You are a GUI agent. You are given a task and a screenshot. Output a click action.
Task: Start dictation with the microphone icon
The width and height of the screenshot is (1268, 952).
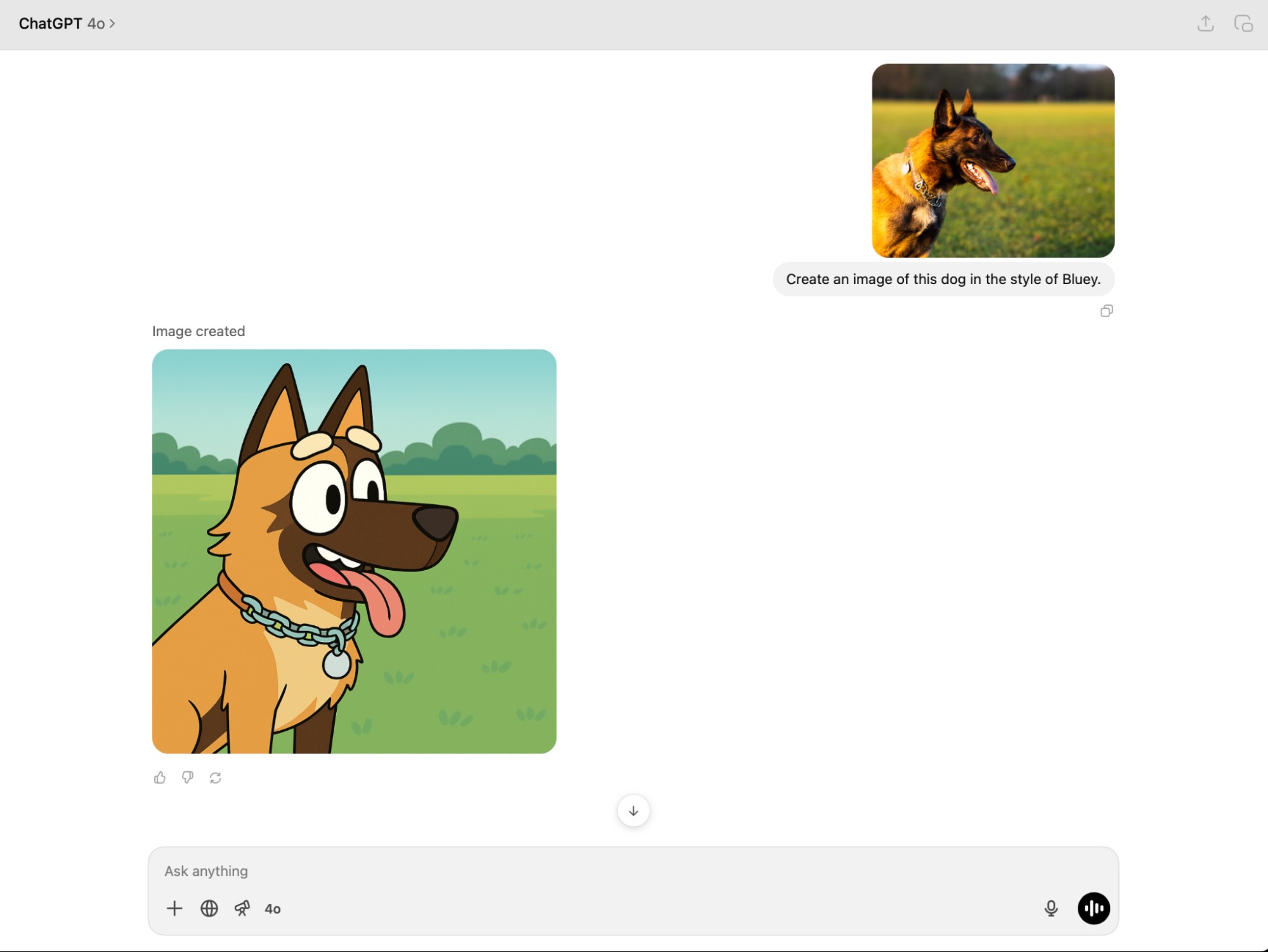point(1050,908)
